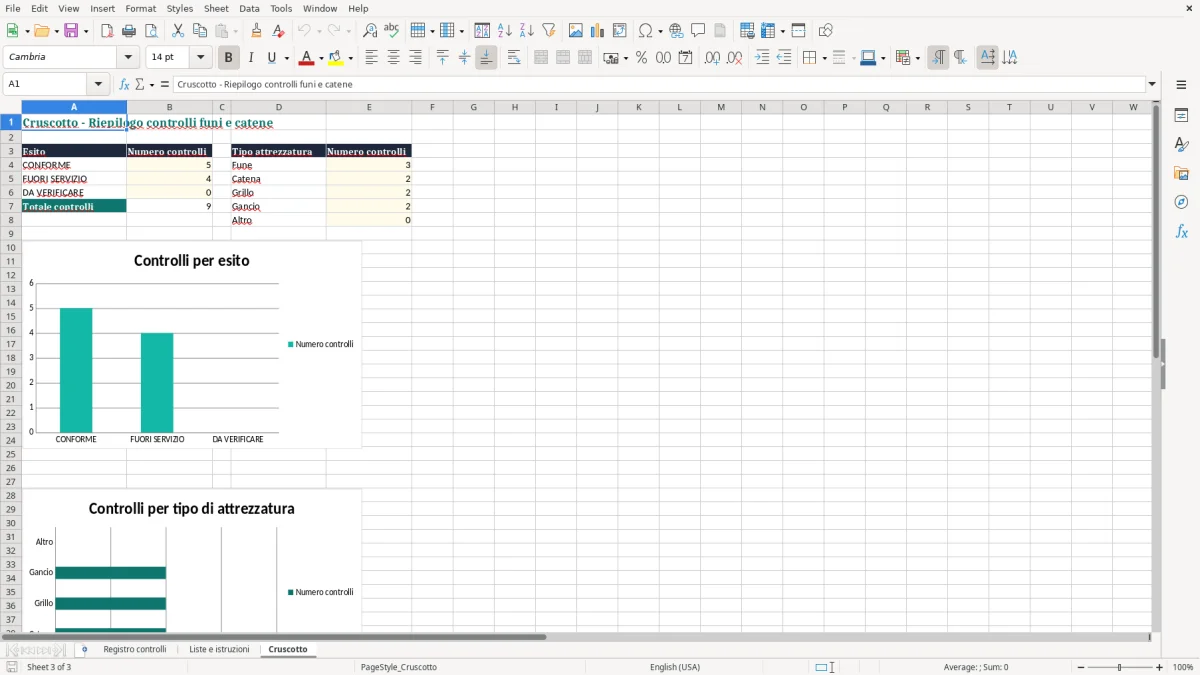1200x675 pixels.
Task: Click the zoom out minus button
Action: (x=1081, y=667)
